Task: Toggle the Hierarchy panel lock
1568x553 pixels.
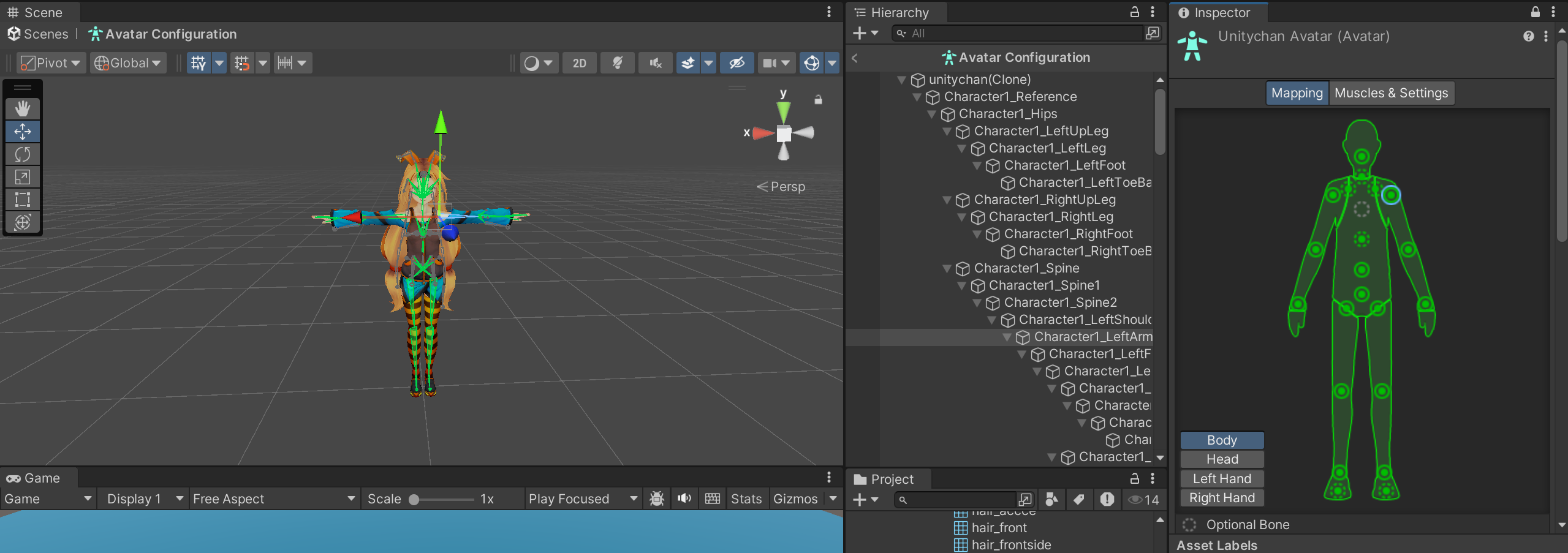Action: tap(1135, 12)
